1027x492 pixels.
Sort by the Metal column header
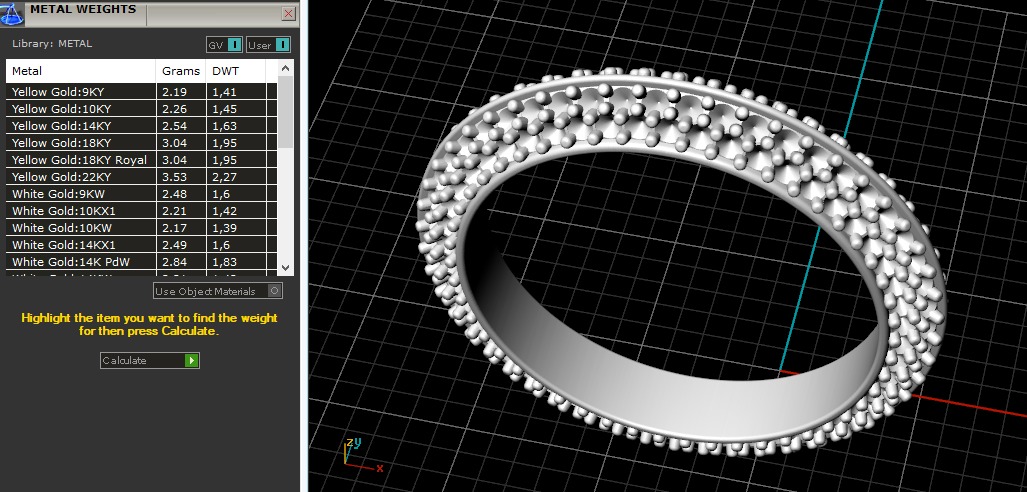pos(81,71)
